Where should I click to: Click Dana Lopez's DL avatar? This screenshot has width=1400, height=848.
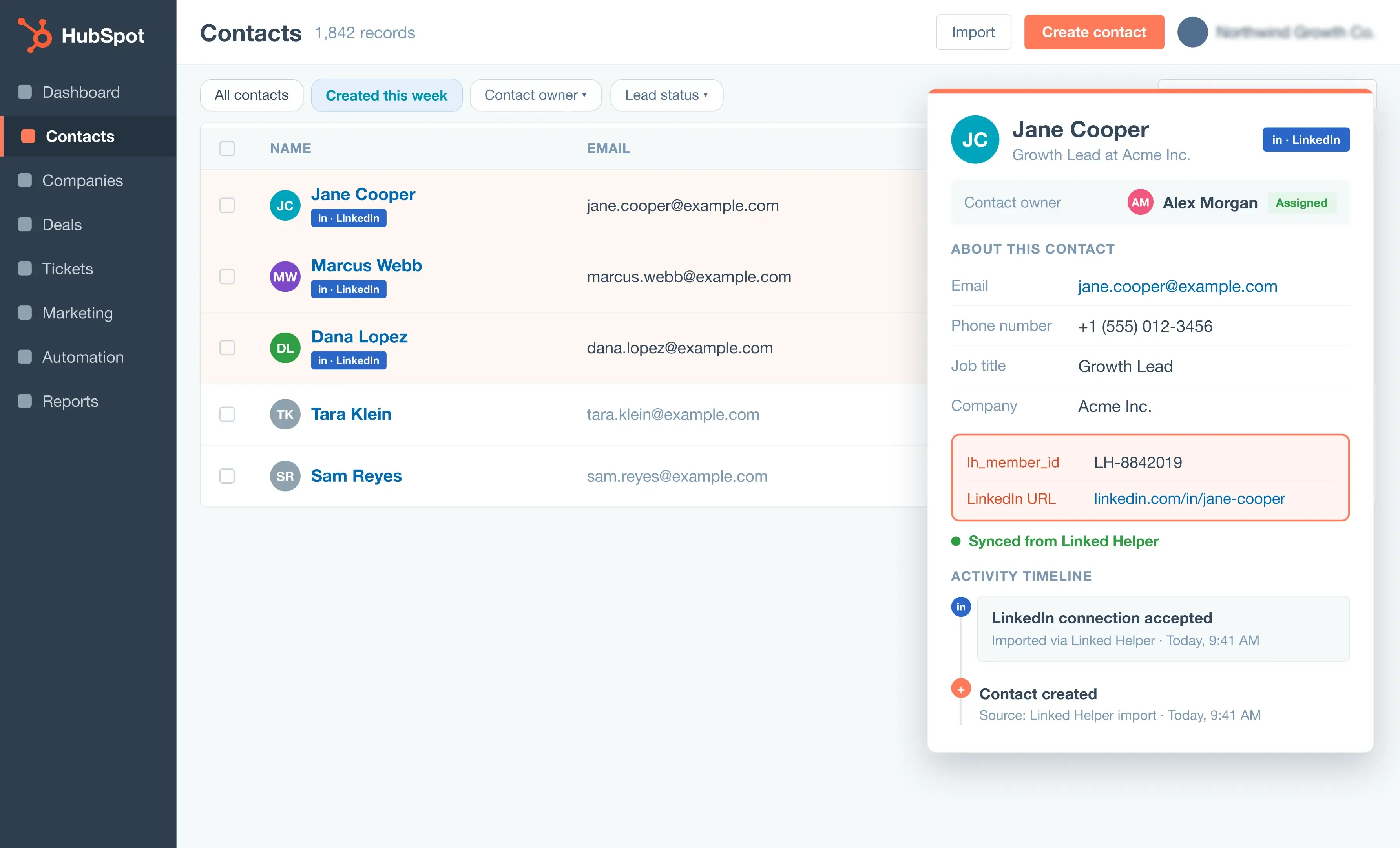click(x=285, y=348)
